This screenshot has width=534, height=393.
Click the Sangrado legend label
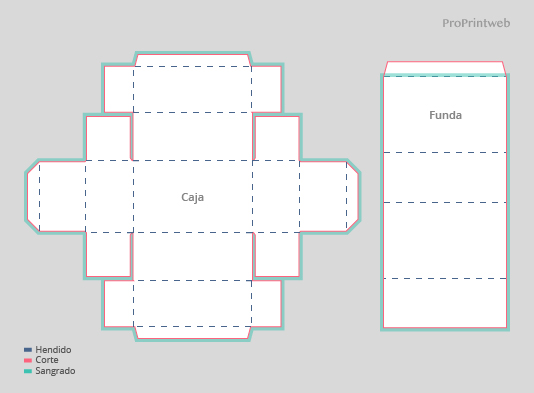click(55, 371)
